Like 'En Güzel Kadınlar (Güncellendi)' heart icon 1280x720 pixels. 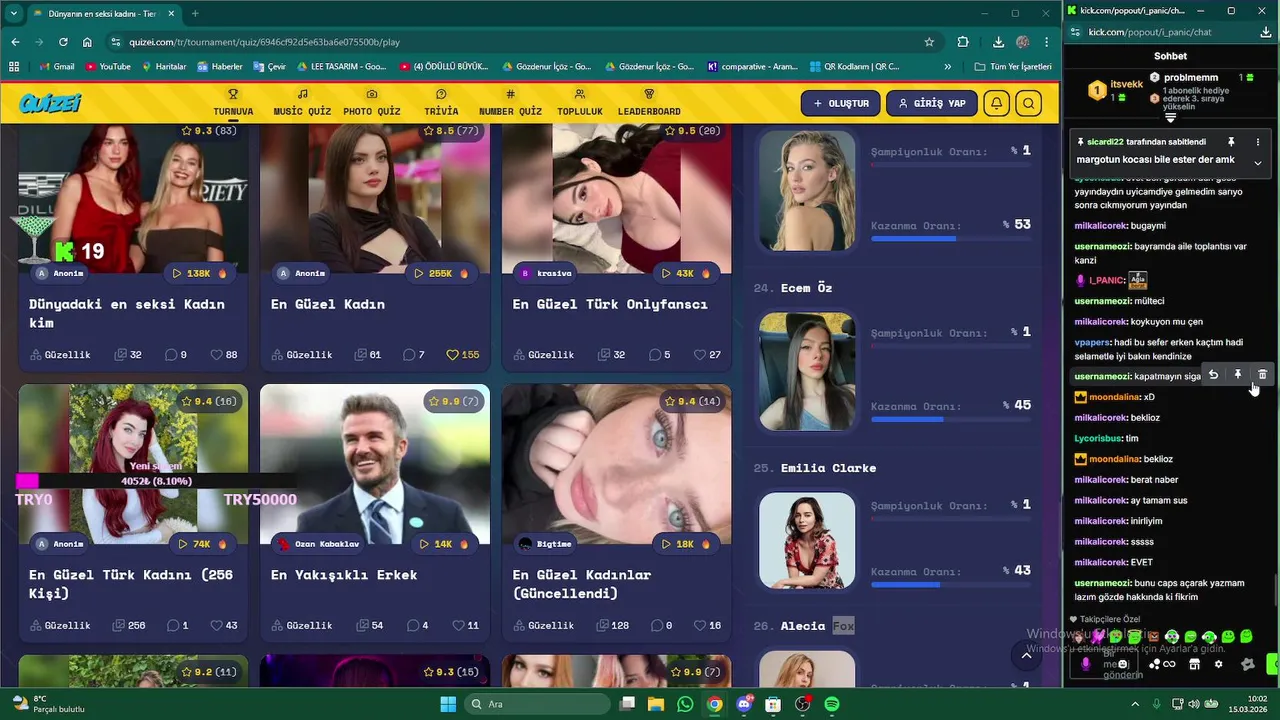pyautogui.click(x=700, y=626)
